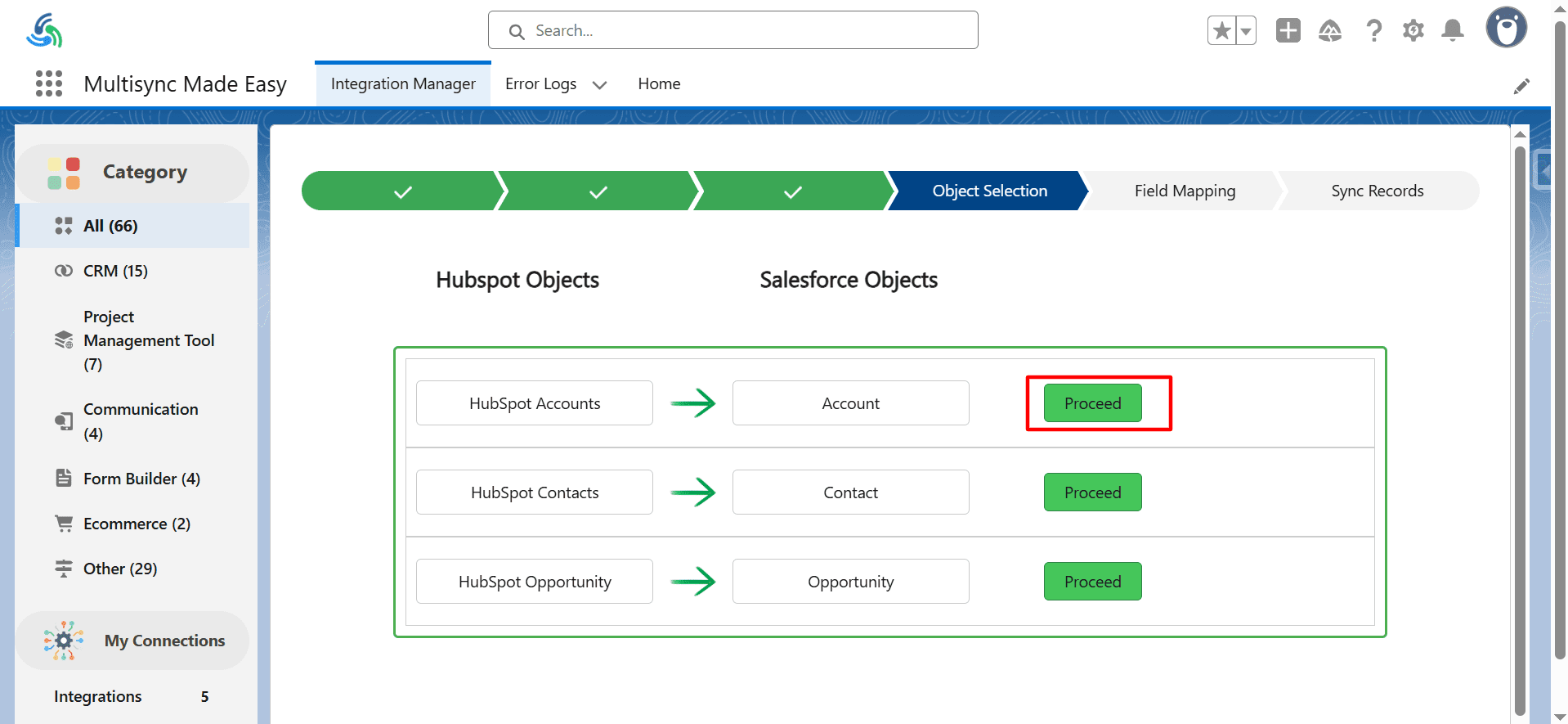Click the user avatar profile icon

[1506, 29]
